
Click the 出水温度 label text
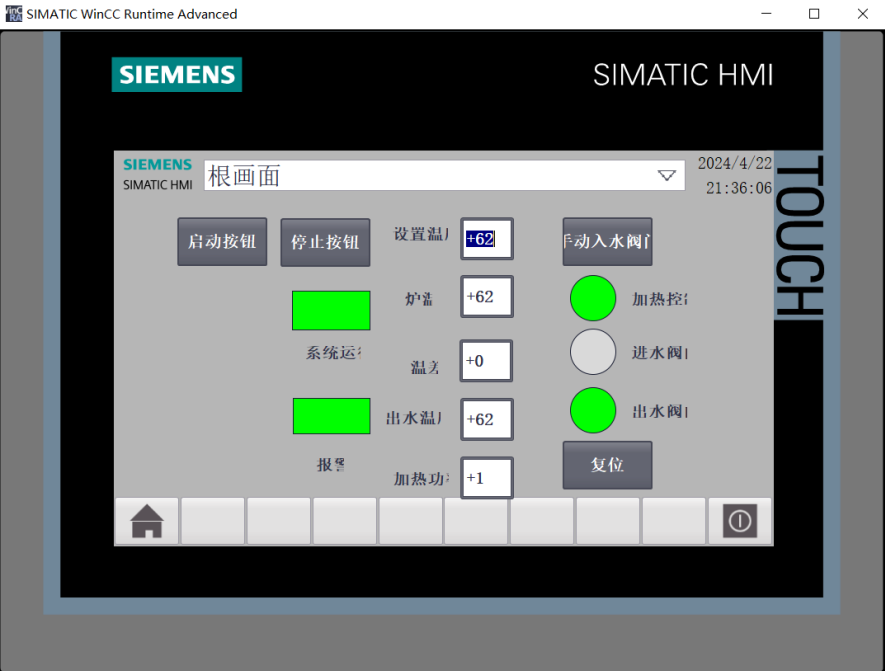point(414,418)
